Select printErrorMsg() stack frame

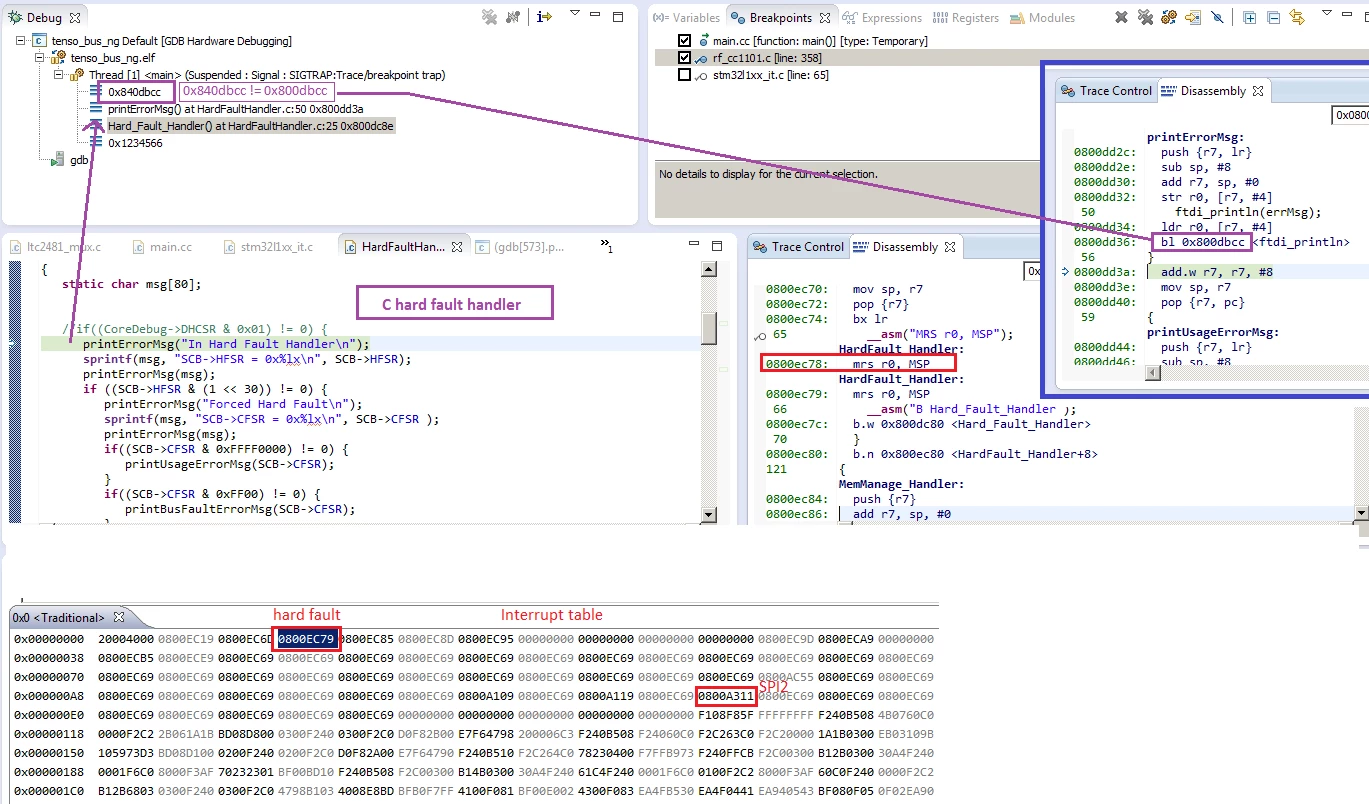pos(235,109)
